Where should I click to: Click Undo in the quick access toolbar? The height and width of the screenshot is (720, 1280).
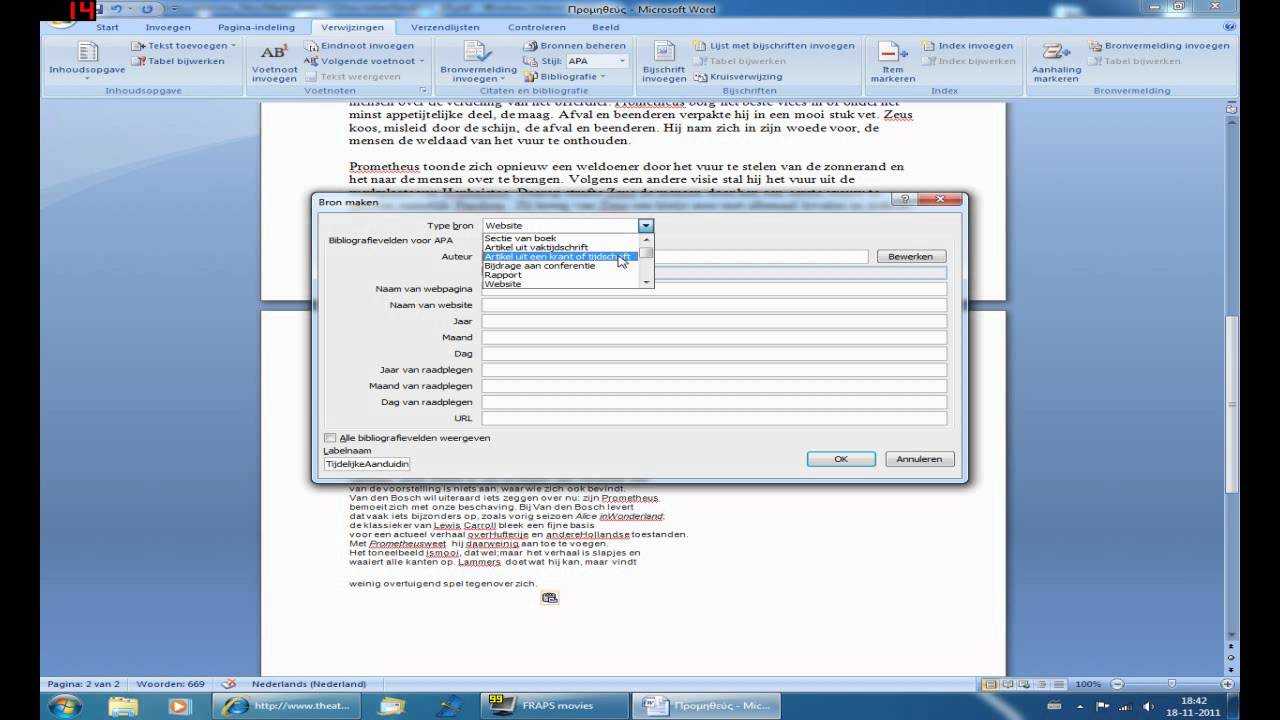tap(117, 9)
